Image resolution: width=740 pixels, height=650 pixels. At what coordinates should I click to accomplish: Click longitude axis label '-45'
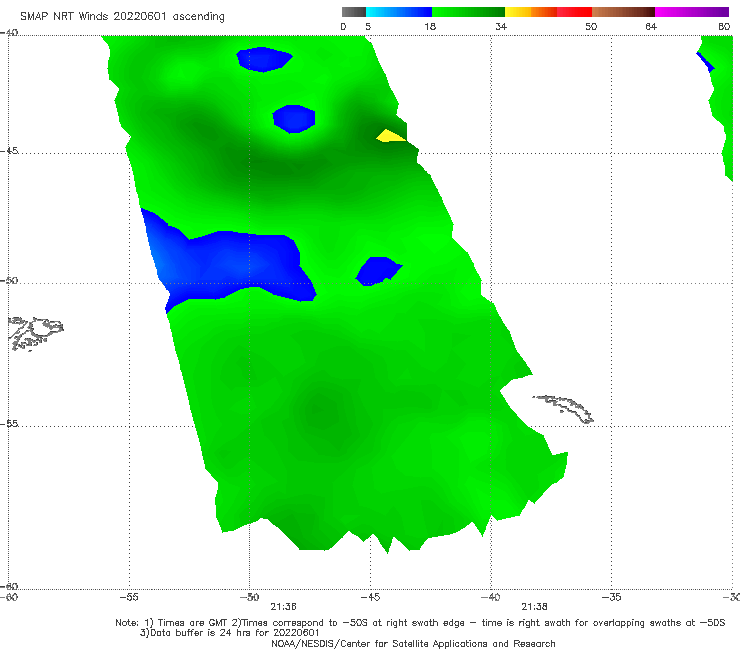[370, 597]
